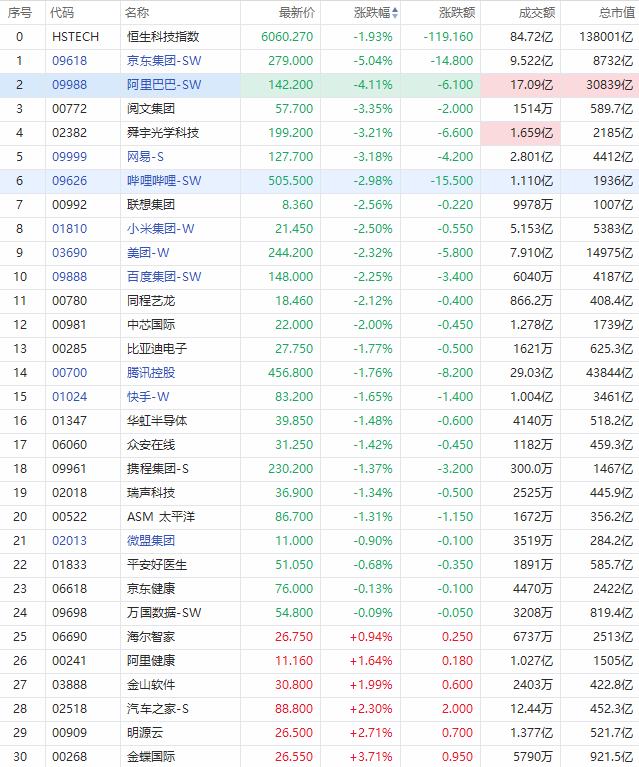
Task: Open stock code link 09988
Action: (x=69, y=85)
